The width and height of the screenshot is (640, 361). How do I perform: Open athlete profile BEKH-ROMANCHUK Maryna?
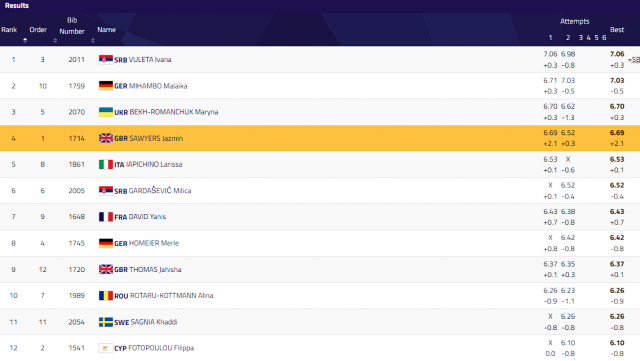click(173, 112)
